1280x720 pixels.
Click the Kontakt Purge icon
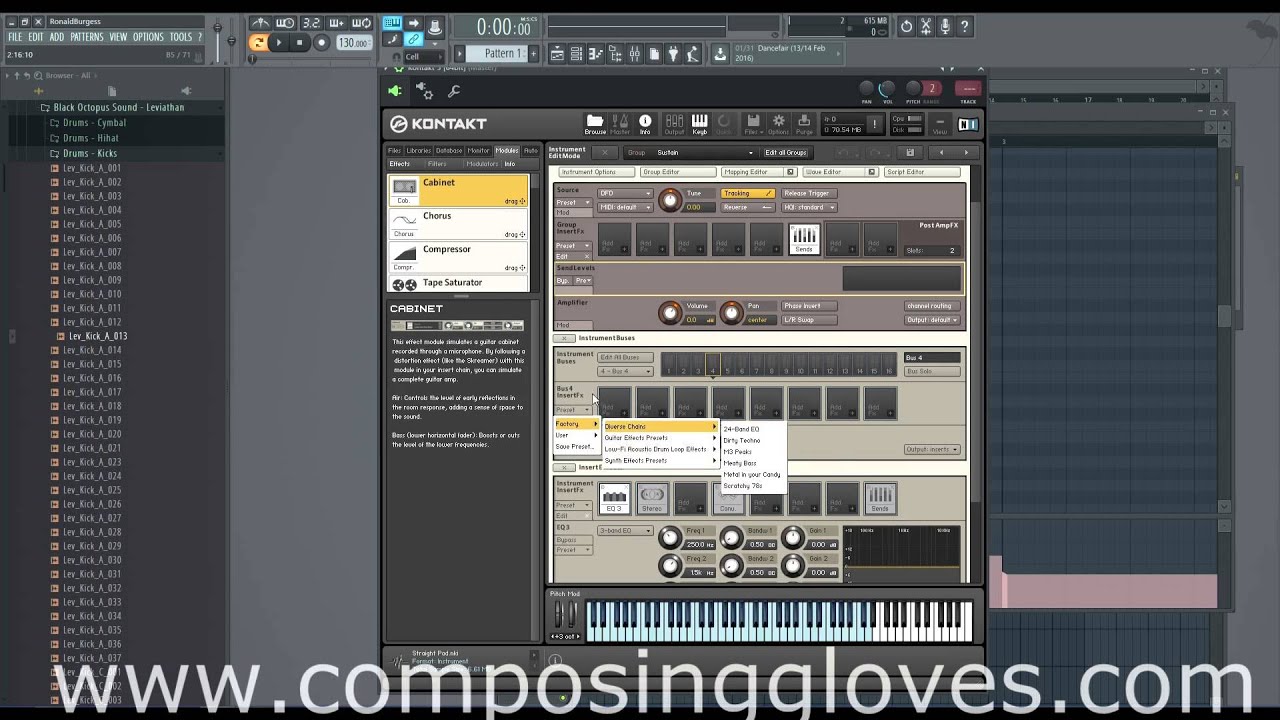(804, 124)
